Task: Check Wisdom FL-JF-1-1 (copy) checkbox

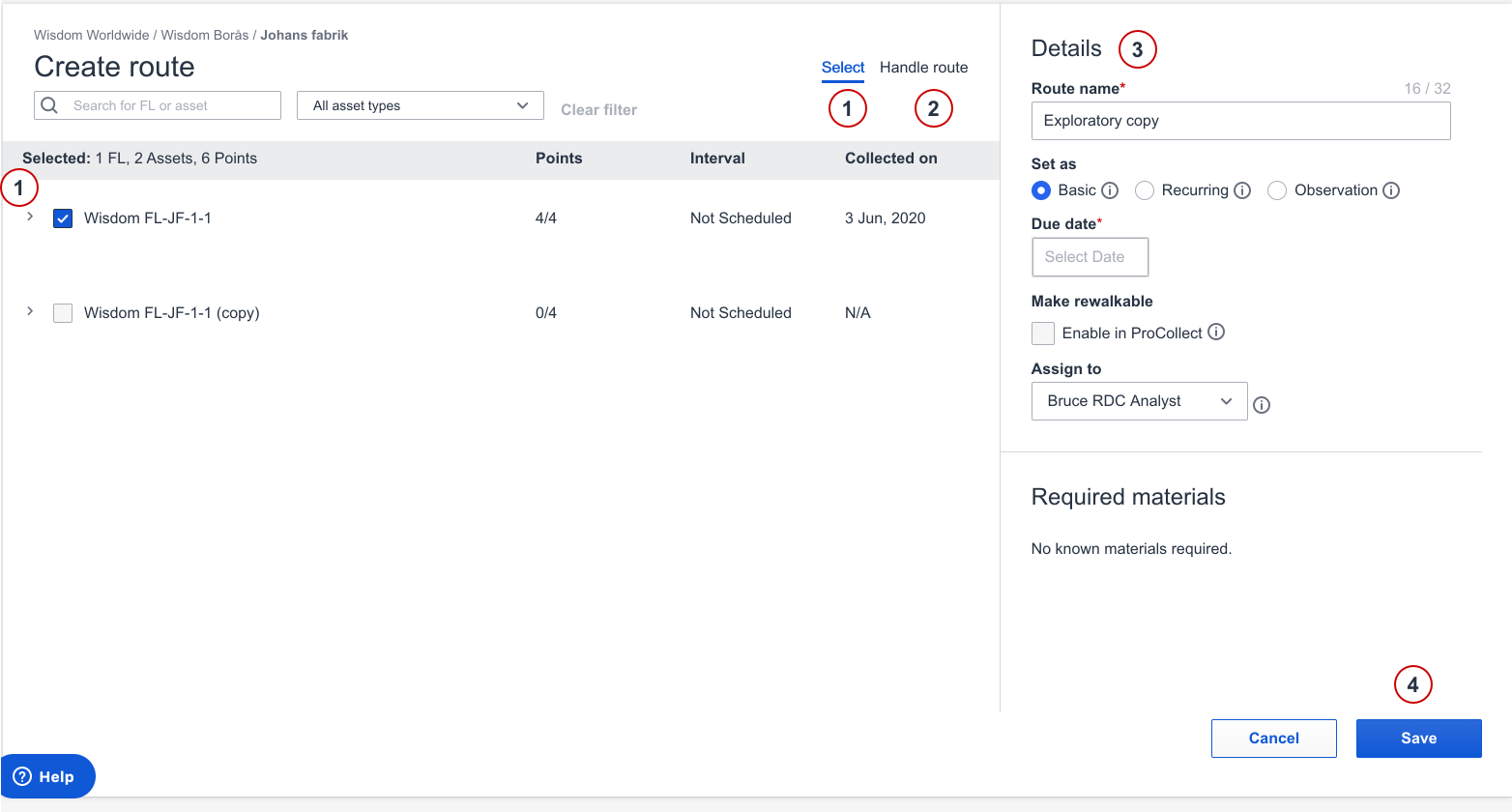Action: tap(63, 313)
